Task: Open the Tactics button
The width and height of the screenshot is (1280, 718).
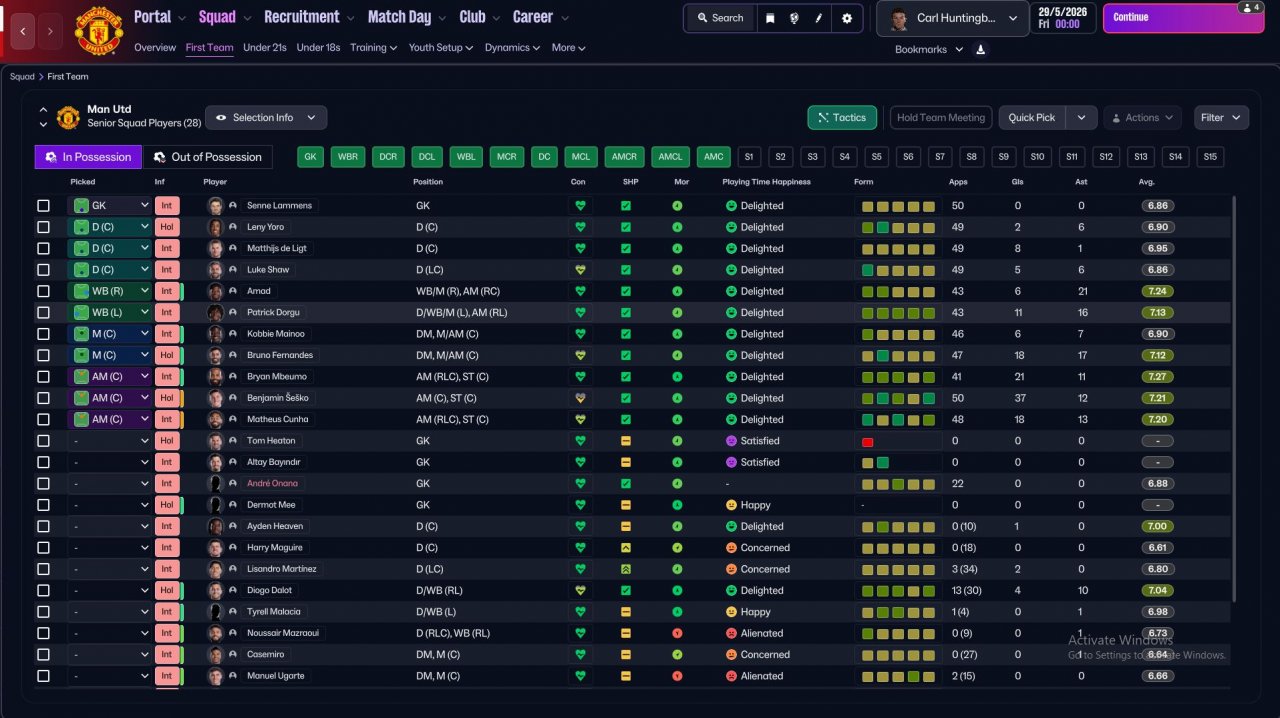Action: click(x=842, y=117)
